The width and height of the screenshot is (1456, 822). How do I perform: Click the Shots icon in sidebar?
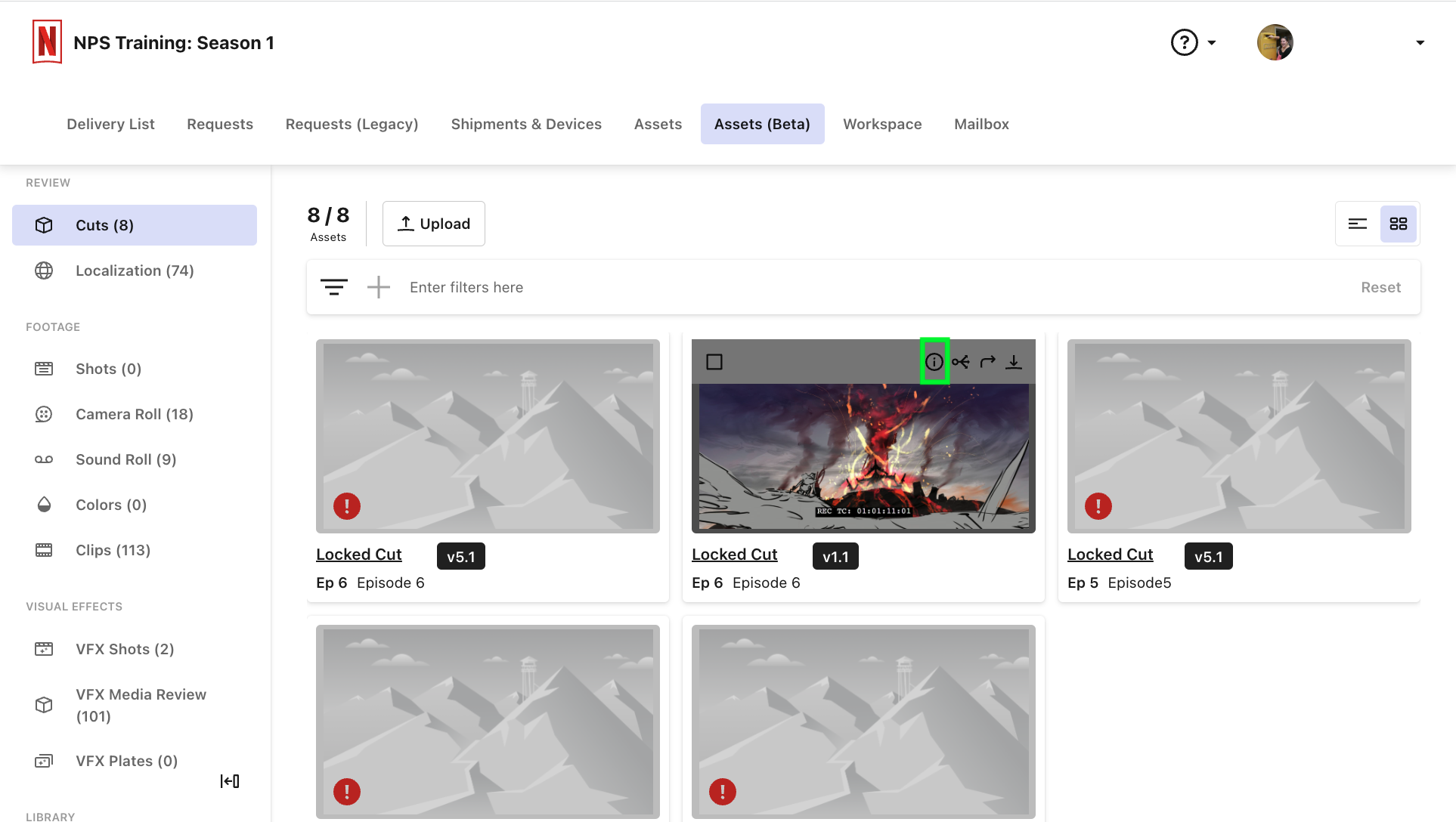click(44, 369)
